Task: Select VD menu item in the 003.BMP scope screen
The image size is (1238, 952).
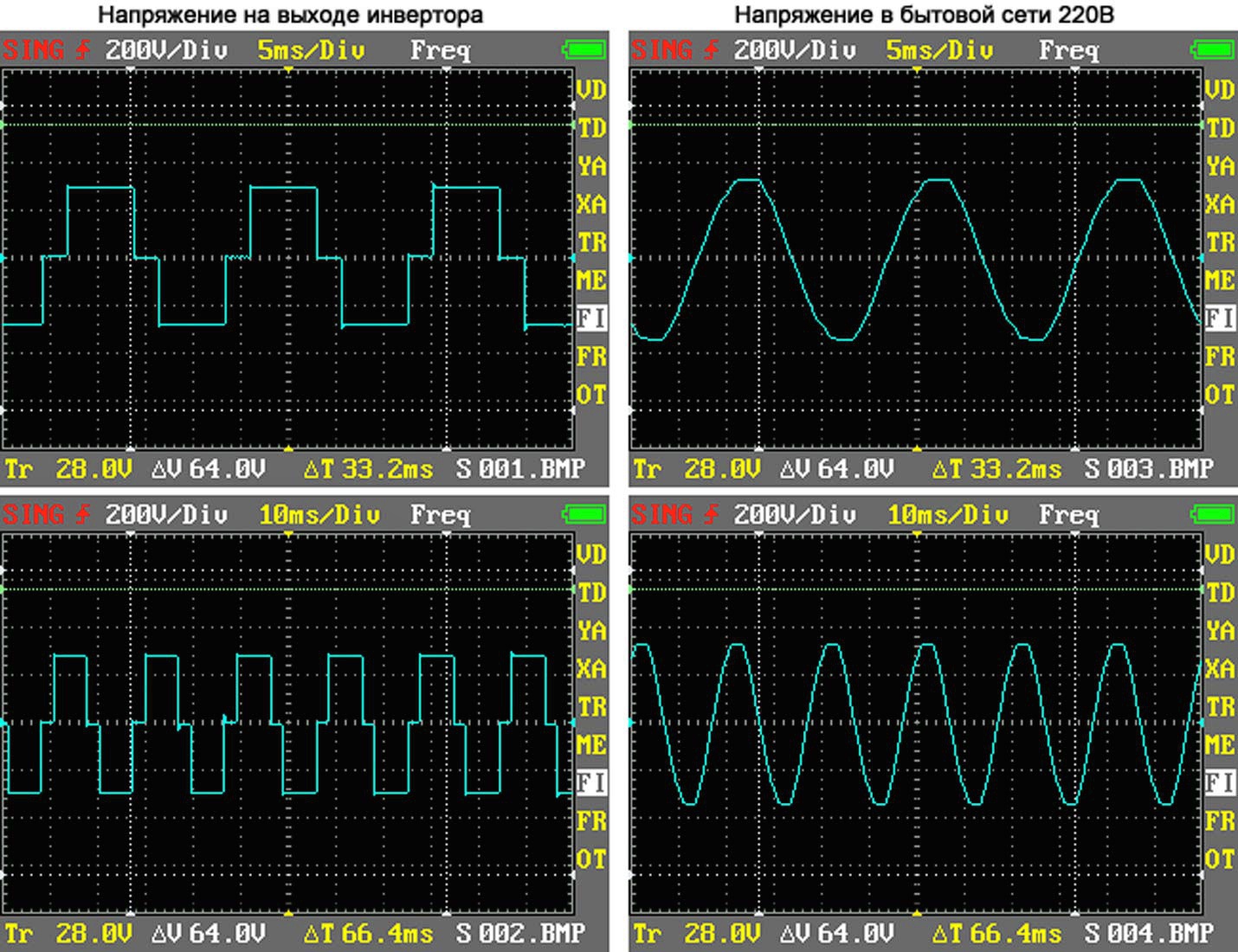Action: tap(1220, 90)
